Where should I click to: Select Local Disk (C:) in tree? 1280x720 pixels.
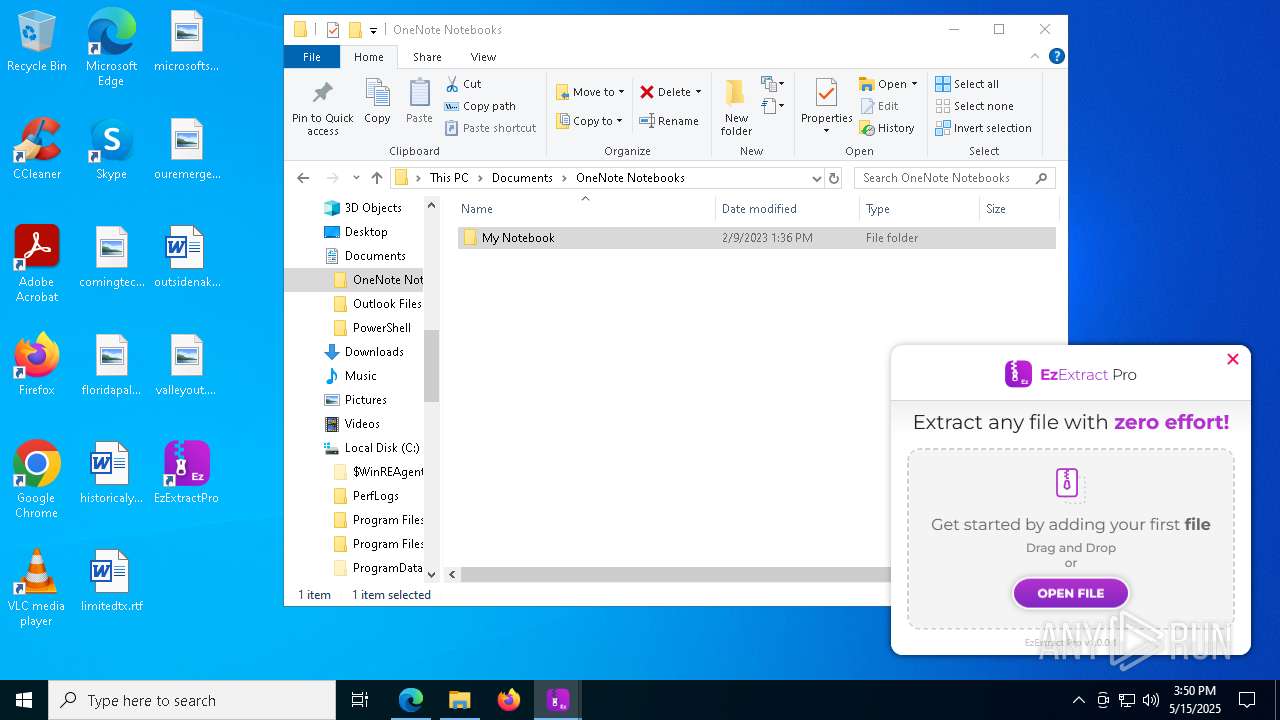[371, 448]
